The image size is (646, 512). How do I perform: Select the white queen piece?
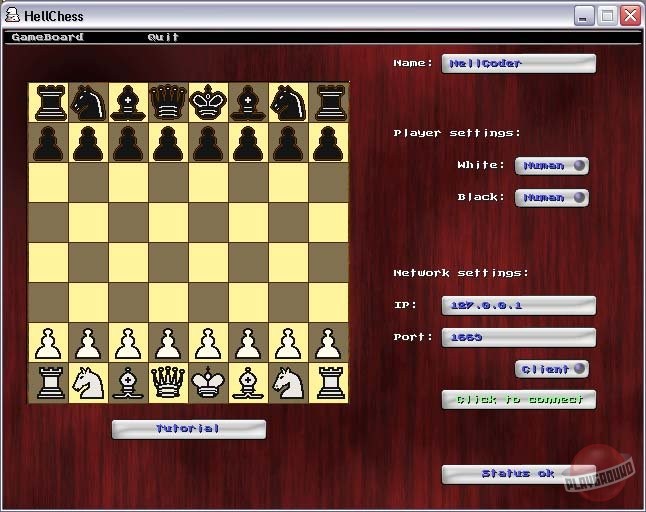[168, 382]
